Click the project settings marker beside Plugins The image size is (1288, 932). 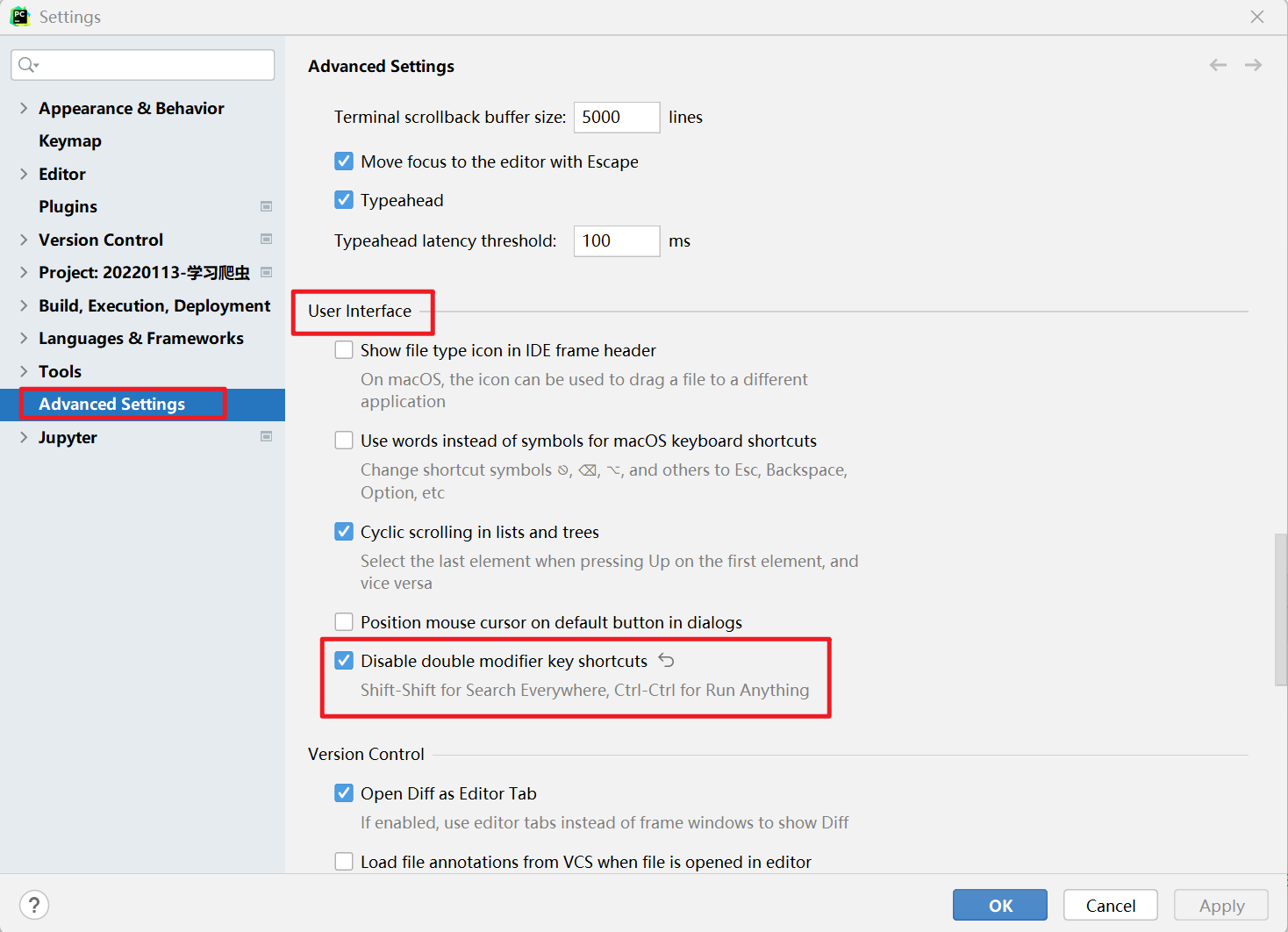pyautogui.click(x=266, y=206)
